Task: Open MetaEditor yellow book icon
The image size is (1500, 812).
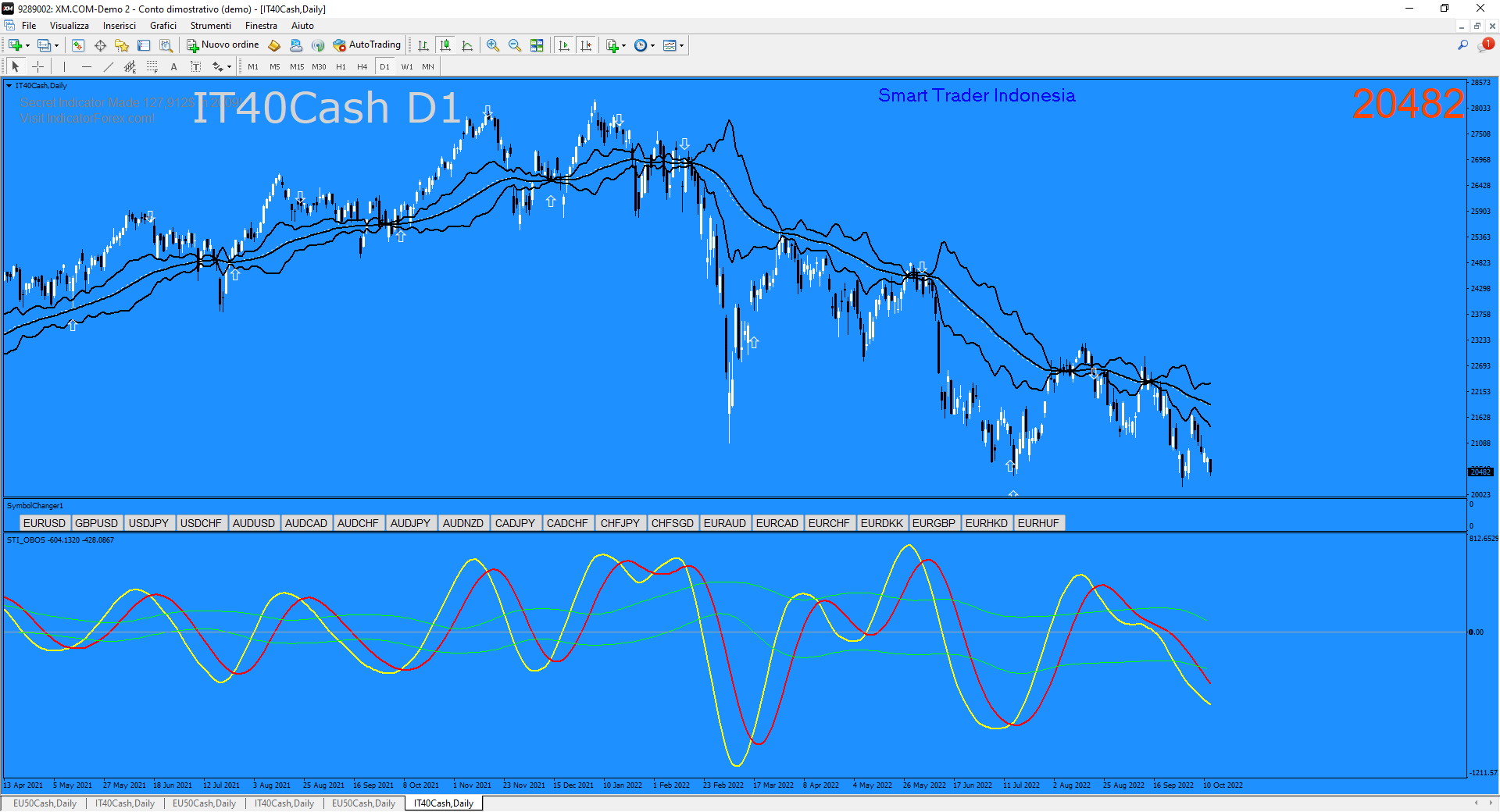Action: 274,45
